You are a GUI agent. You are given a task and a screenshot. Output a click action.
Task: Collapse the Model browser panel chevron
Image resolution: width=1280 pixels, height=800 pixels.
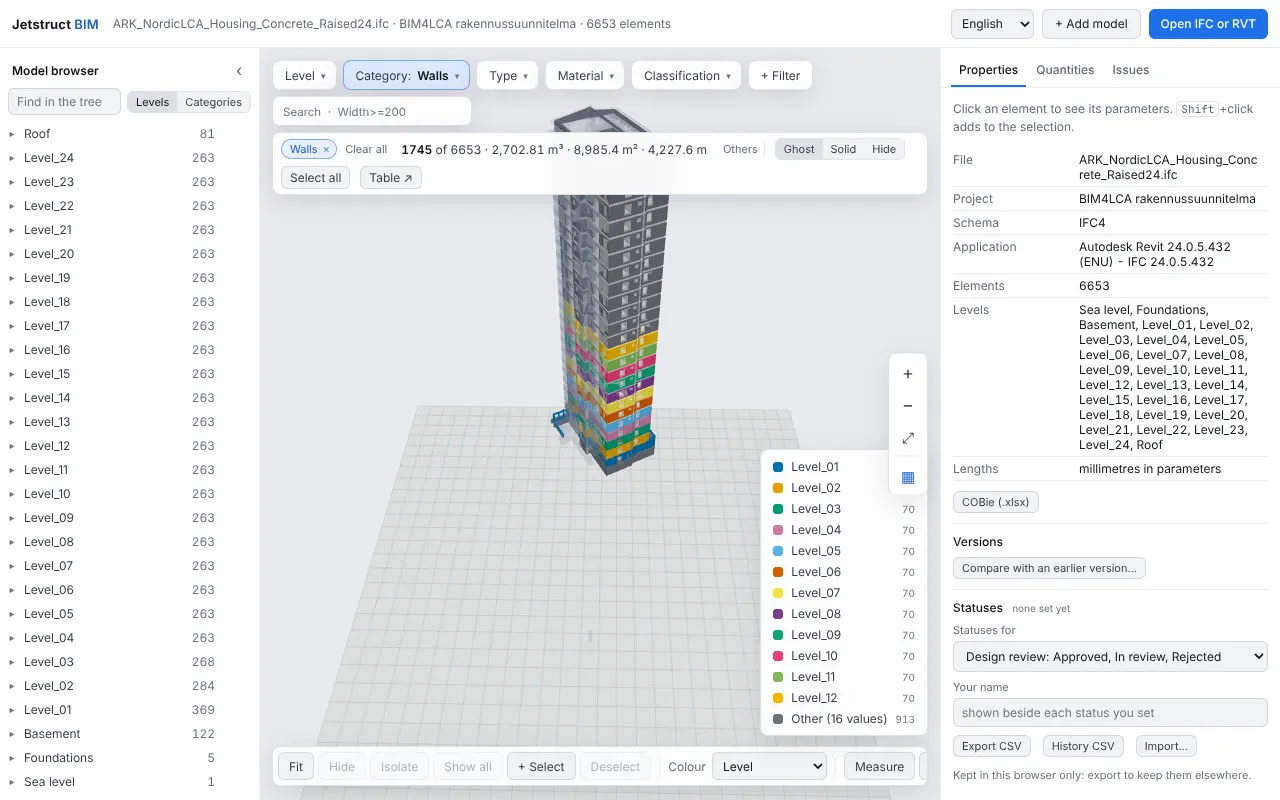pos(239,71)
